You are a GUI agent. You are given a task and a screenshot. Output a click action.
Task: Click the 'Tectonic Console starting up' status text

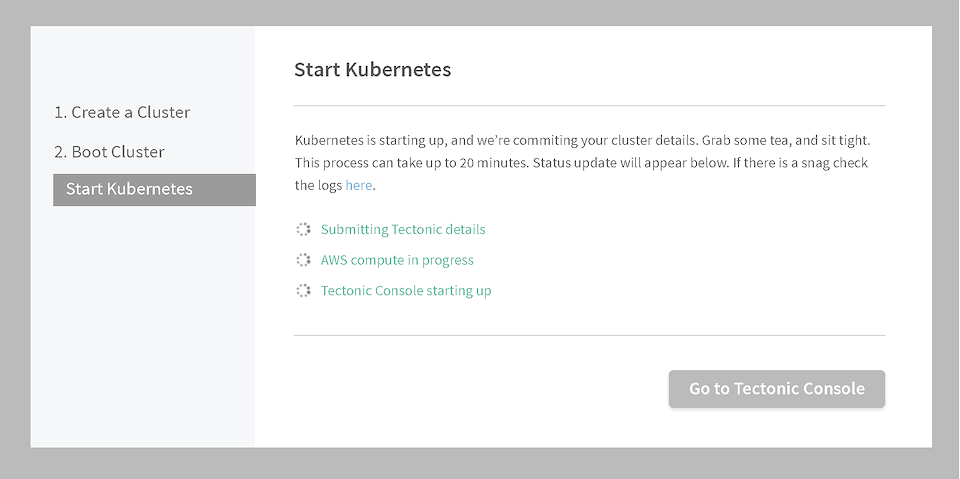click(x=406, y=291)
